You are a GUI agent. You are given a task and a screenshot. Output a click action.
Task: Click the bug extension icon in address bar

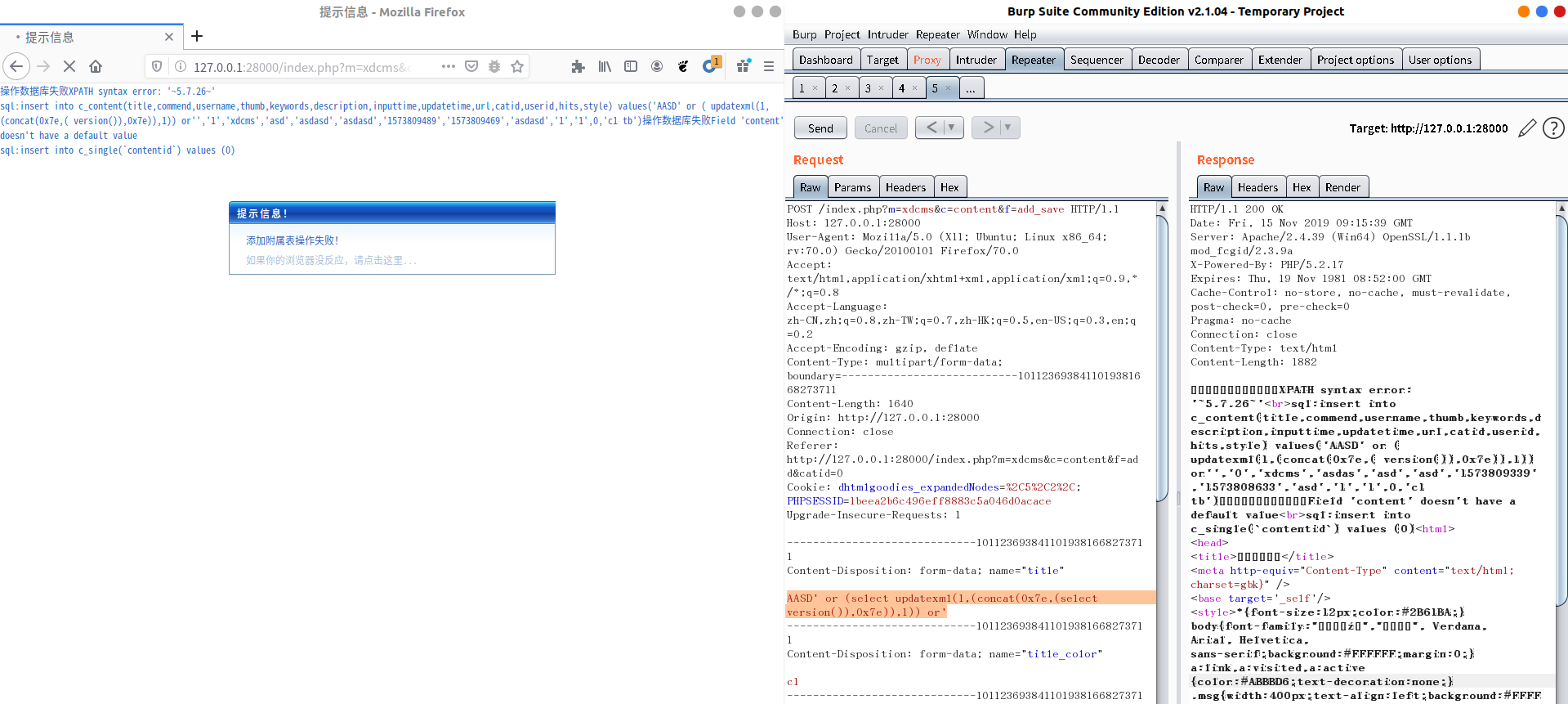tap(494, 66)
